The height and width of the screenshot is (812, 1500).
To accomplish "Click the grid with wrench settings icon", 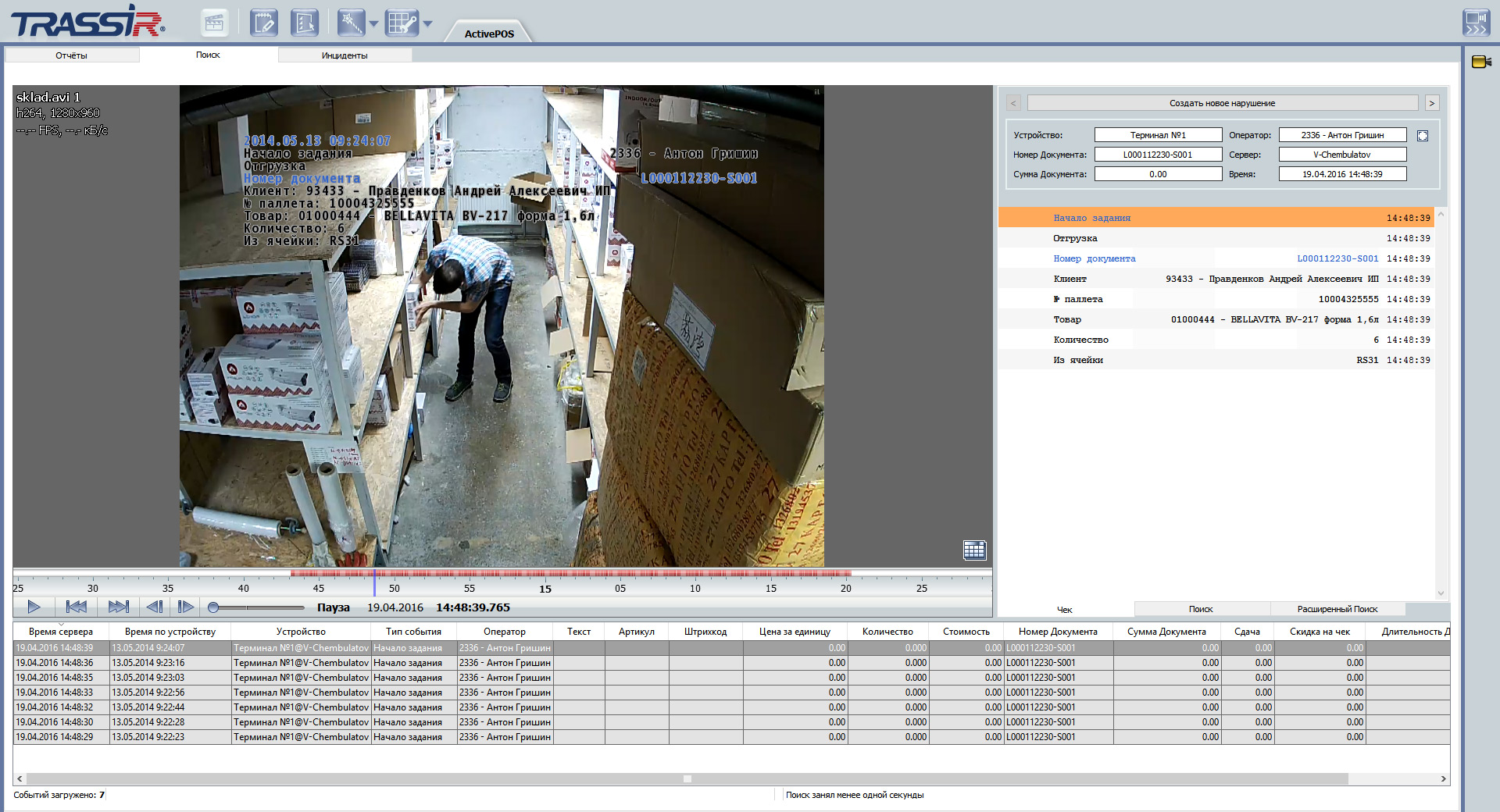I will pyautogui.click(x=402, y=23).
